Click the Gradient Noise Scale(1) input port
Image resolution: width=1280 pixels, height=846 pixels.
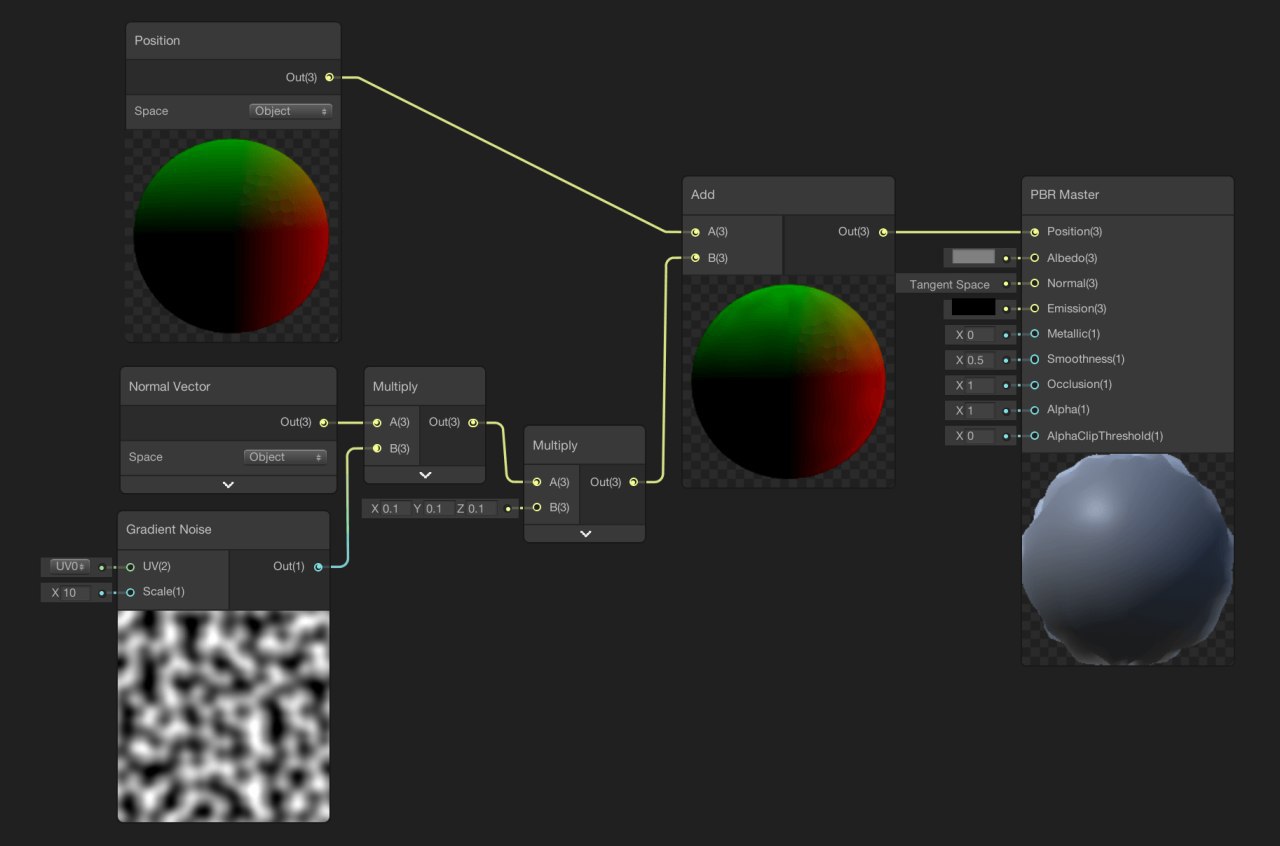pyautogui.click(x=130, y=592)
